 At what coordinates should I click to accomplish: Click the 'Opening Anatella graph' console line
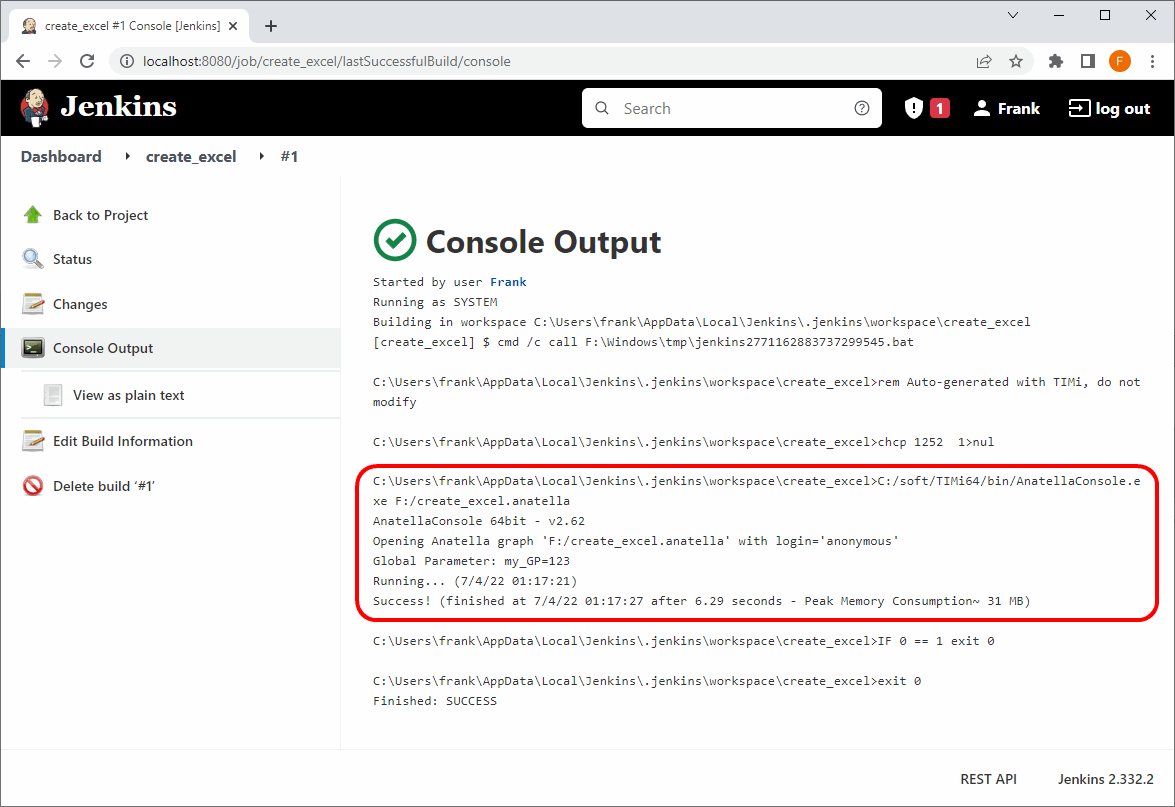pyautogui.click(x=635, y=541)
